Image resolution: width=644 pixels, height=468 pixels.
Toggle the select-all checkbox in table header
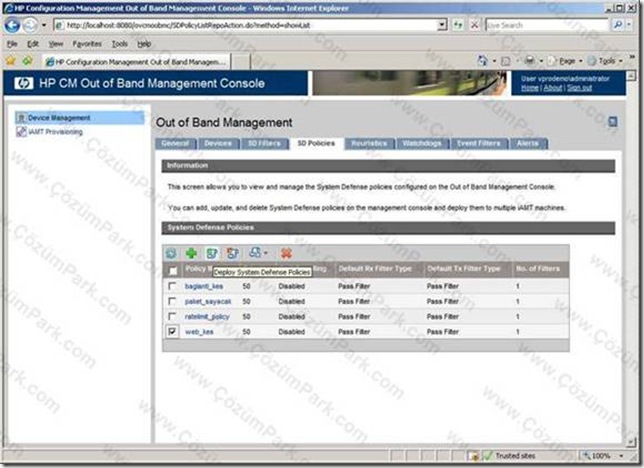coord(173,270)
